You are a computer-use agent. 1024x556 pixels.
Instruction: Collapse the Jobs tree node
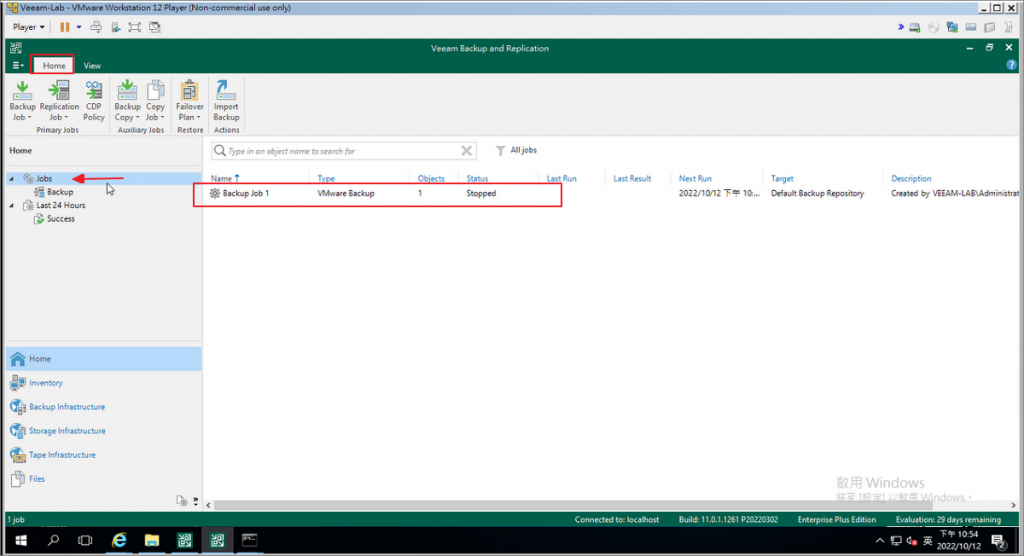pyautogui.click(x=11, y=178)
